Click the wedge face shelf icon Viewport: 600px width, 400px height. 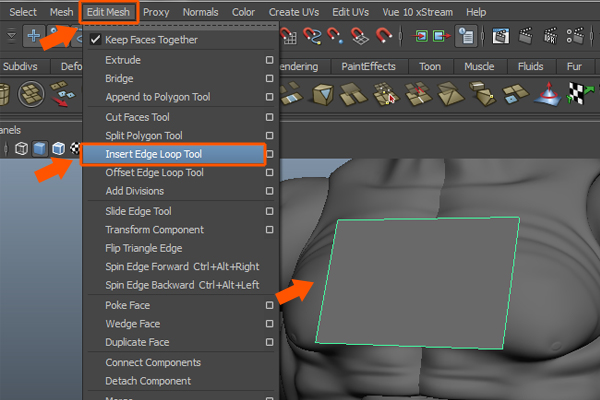(x=483, y=94)
